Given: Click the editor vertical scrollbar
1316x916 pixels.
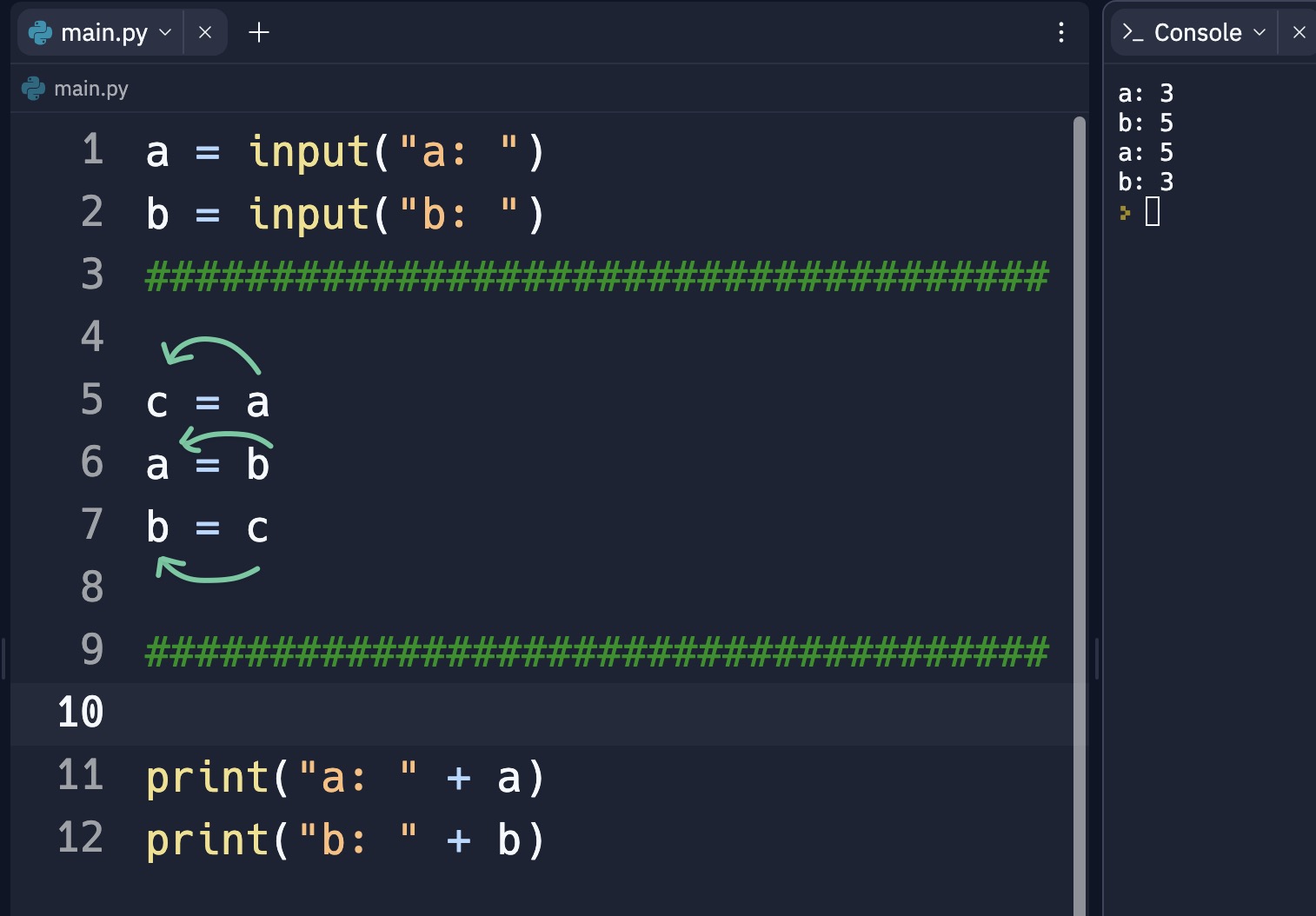Looking at the screenshot, I should point(1079,435).
